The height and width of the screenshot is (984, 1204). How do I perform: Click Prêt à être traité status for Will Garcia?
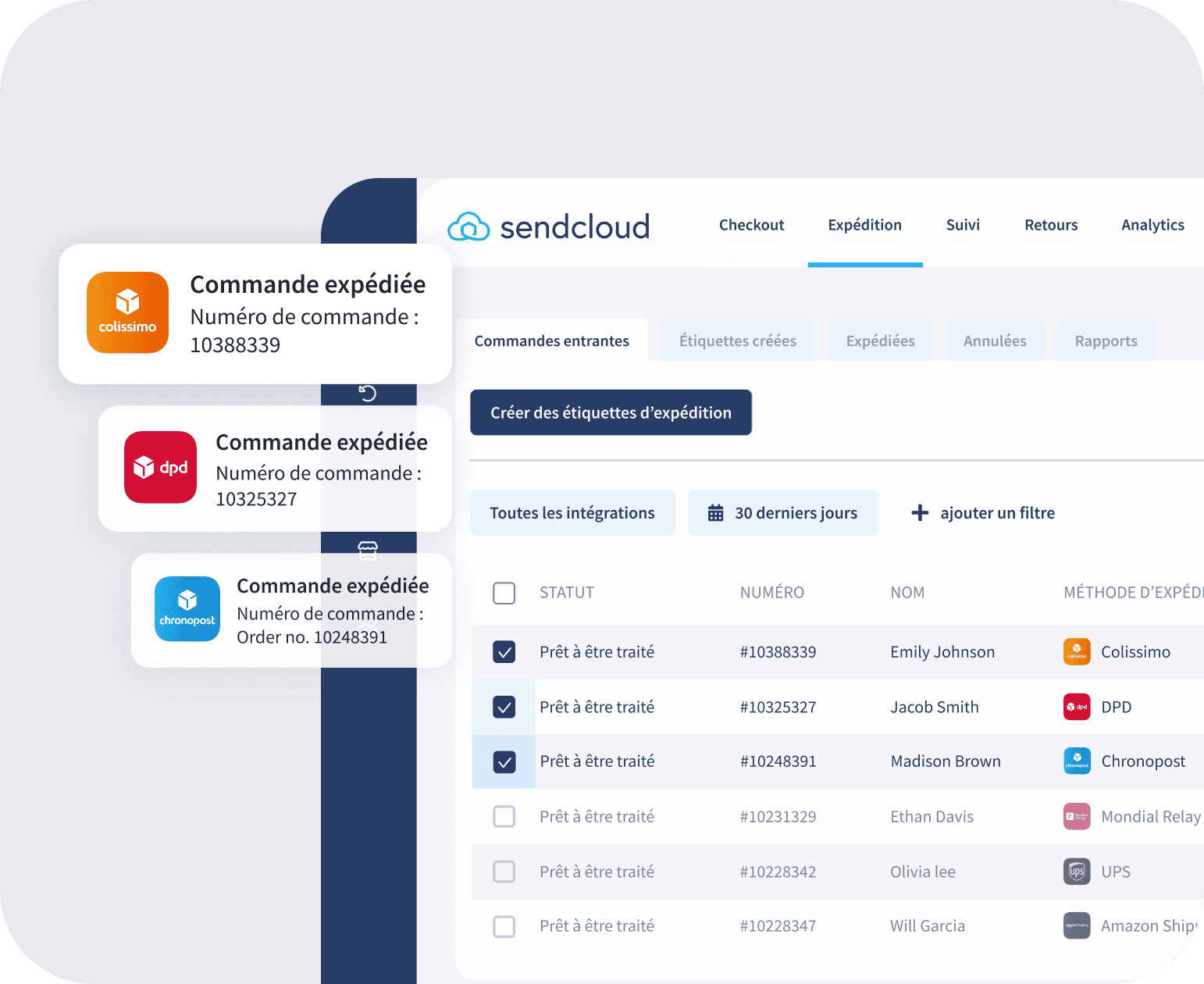click(x=597, y=926)
